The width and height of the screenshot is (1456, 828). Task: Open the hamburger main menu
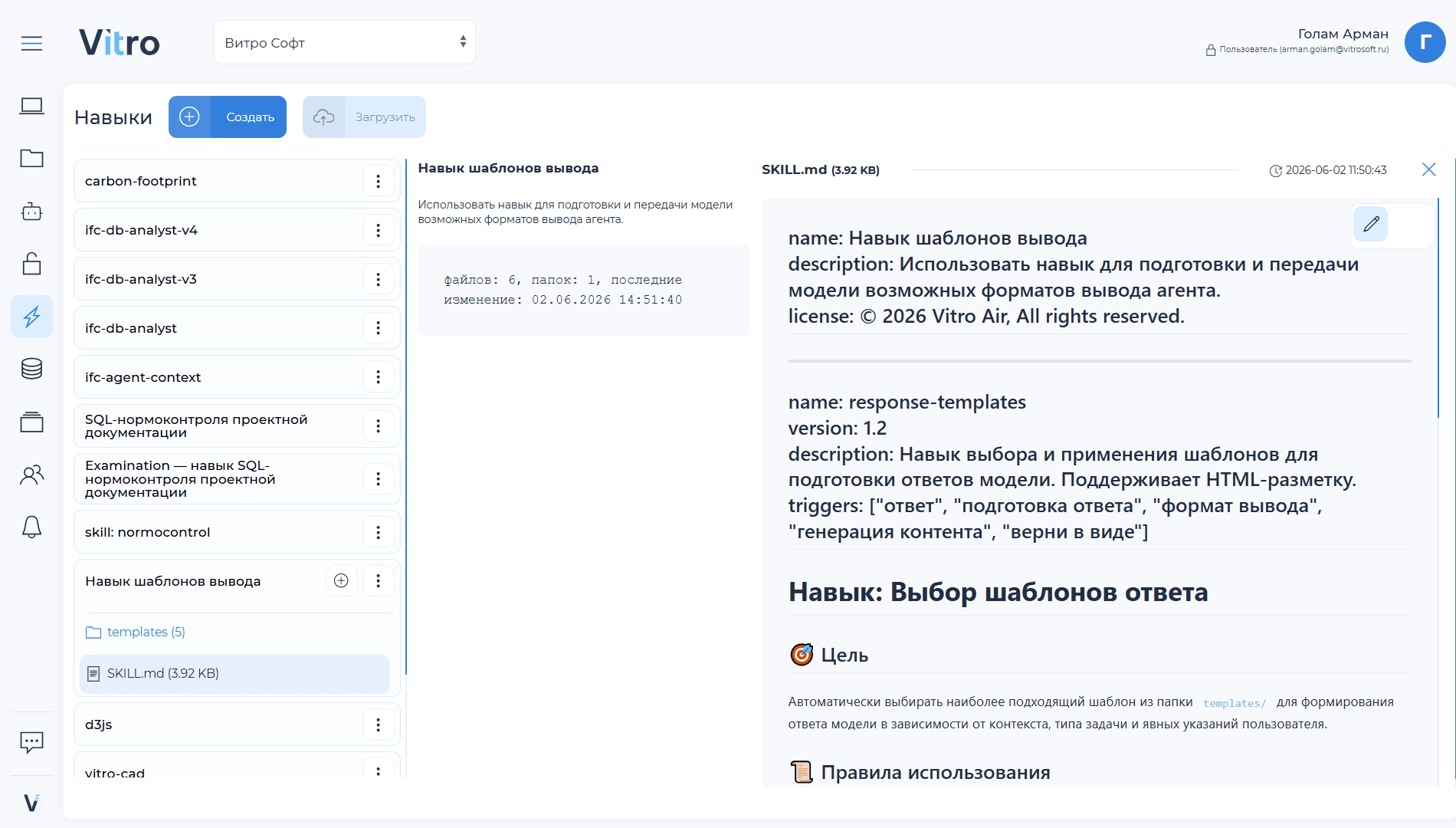coord(31,44)
